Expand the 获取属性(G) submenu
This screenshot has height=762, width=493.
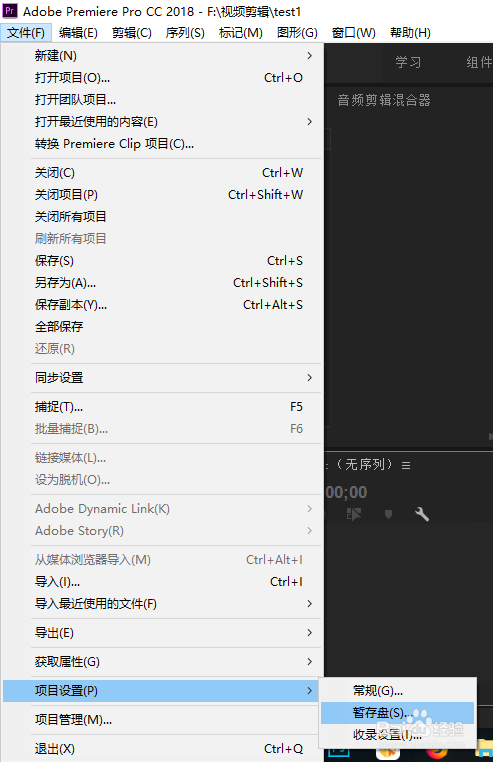pos(163,662)
